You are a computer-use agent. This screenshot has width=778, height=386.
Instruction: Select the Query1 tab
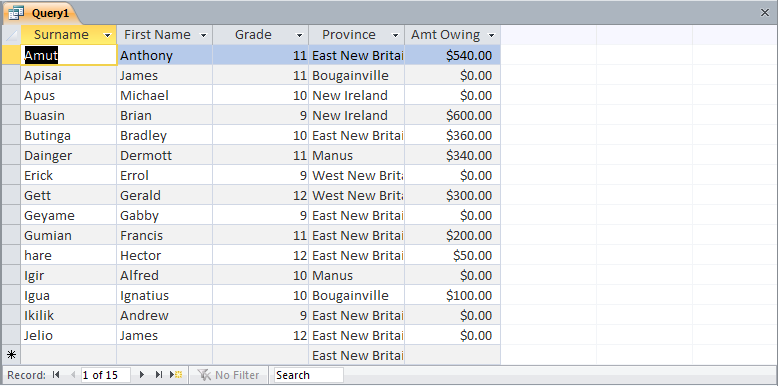click(42, 13)
